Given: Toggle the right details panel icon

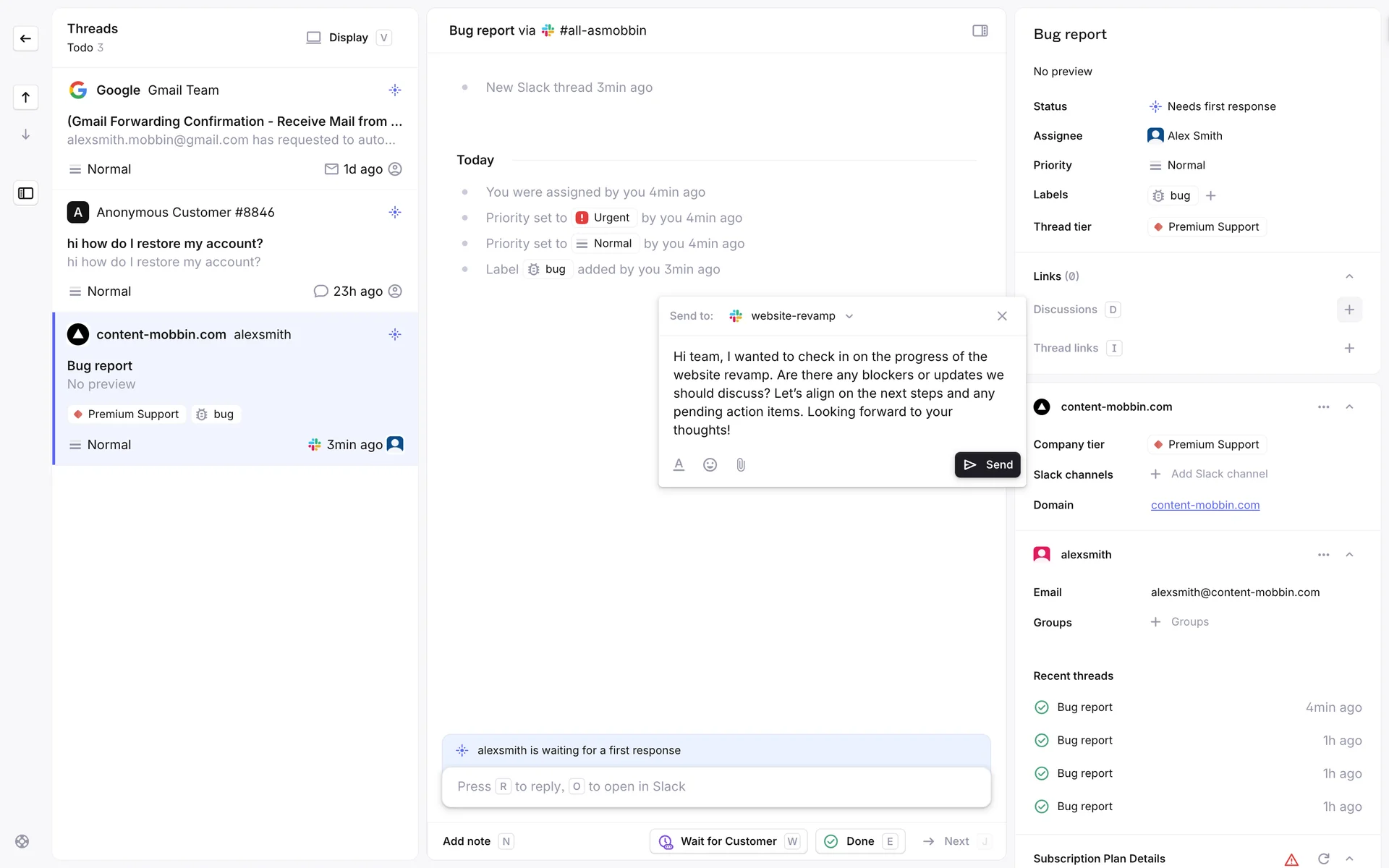Looking at the screenshot, I should 980,30.
